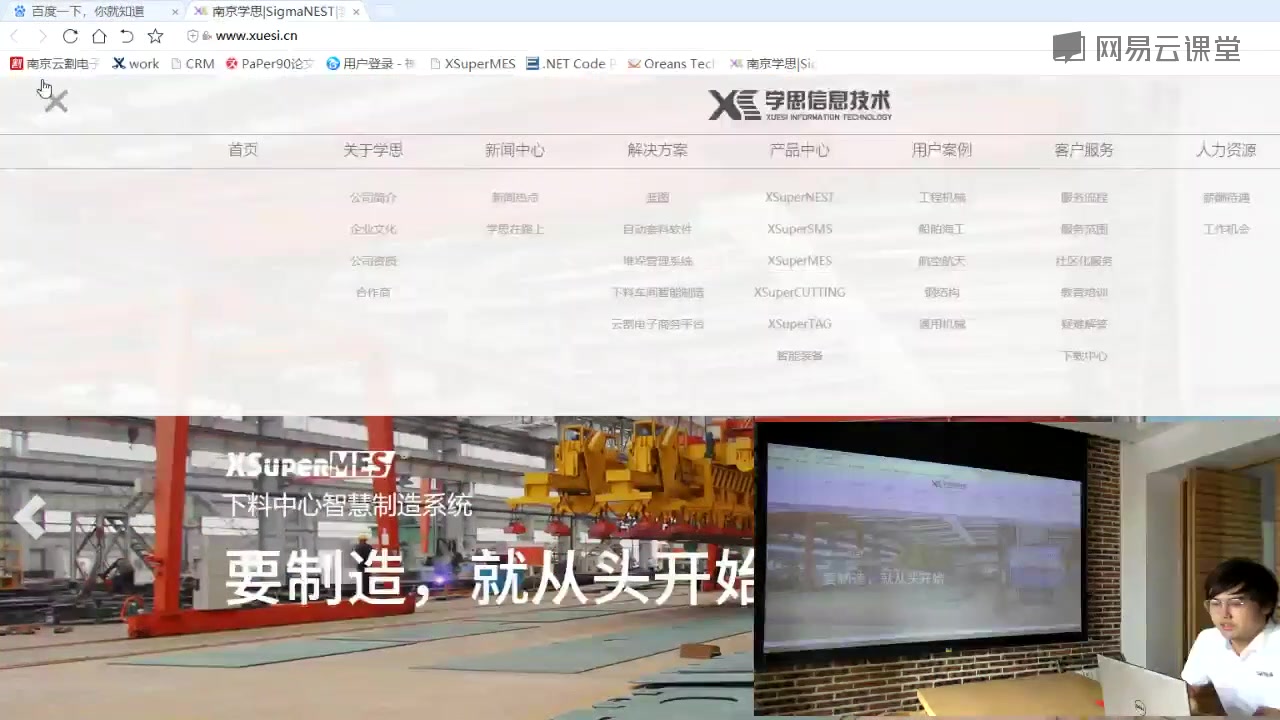Image resolution: width=1280 pixels, height=720 pixels.
Task: Close the 百度一下 browser tab
Action: click(175, 12)
